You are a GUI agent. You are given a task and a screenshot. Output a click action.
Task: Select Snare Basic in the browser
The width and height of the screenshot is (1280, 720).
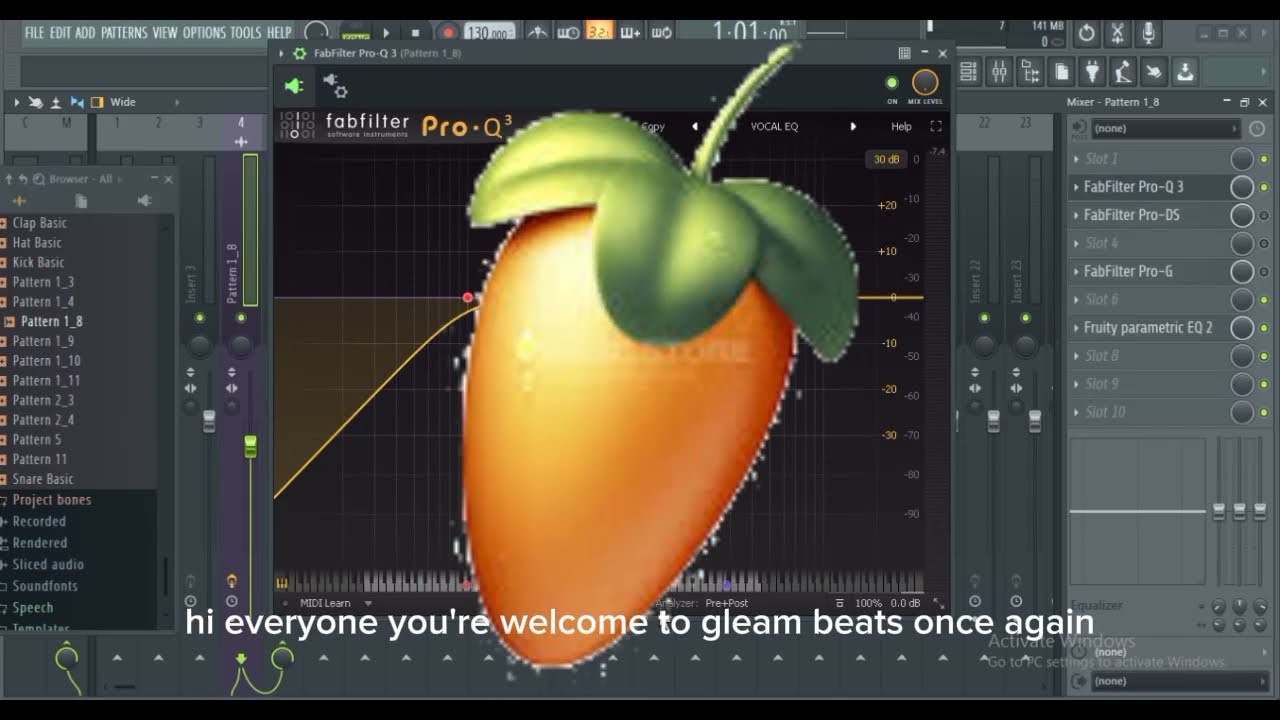tap(43, 479)
